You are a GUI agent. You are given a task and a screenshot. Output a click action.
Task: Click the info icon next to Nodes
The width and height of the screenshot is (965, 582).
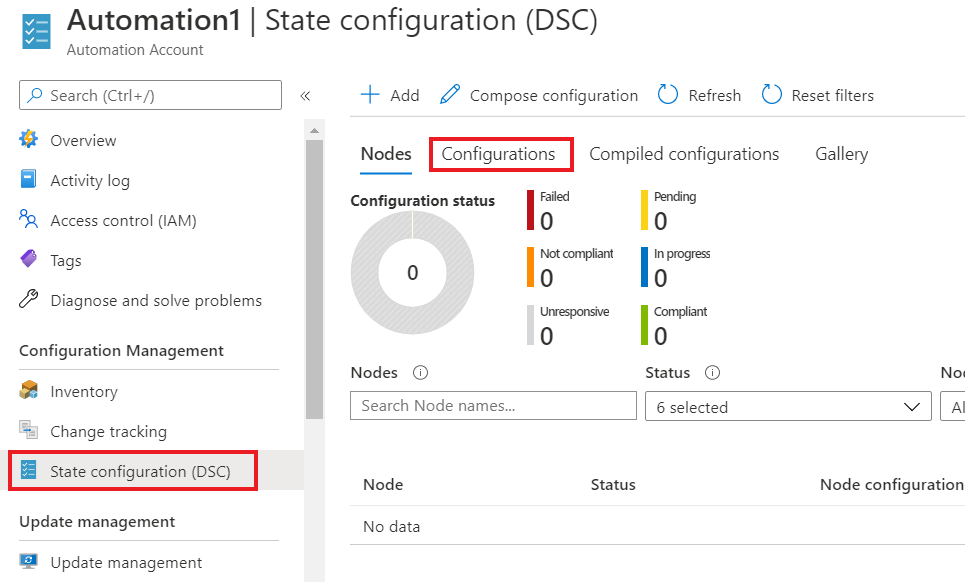[x=420, y=373]
